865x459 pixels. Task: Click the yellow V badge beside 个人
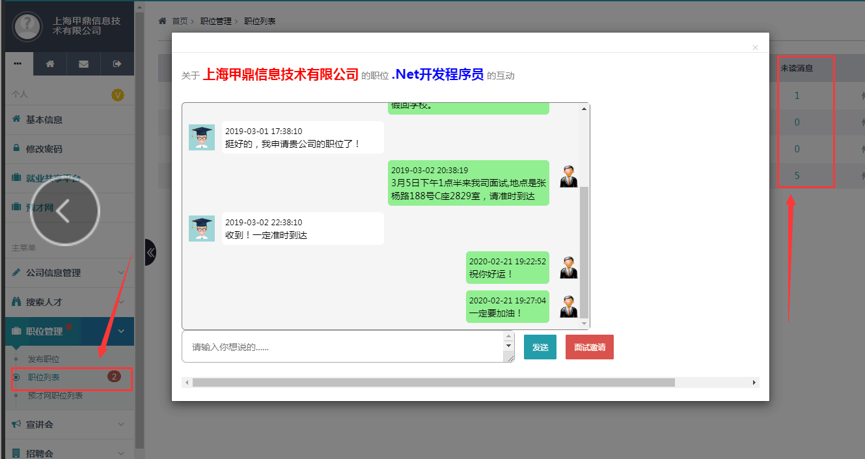click(118, 95)
